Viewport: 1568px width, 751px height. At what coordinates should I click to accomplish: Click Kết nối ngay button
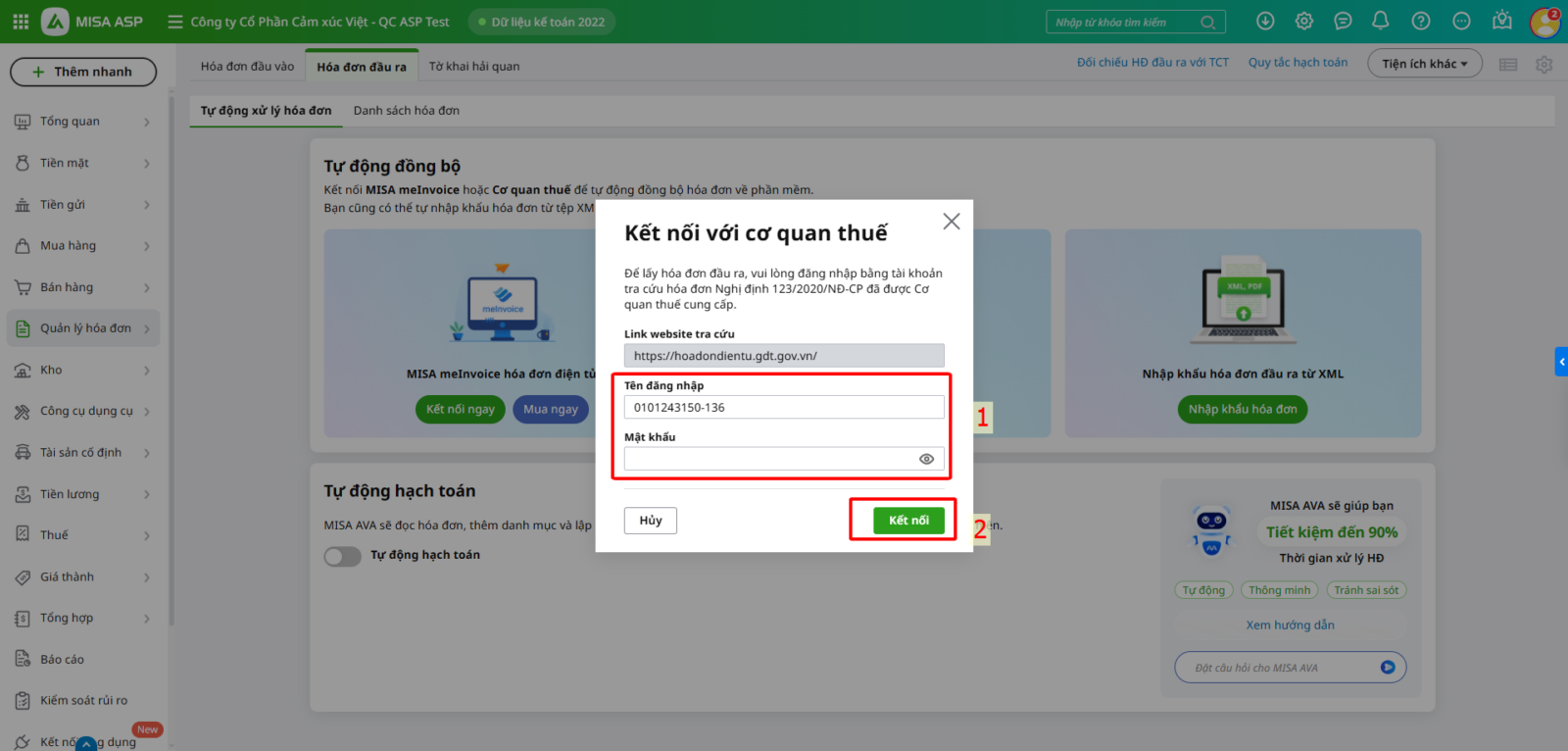pyautogui.click(x=461, y=410)
